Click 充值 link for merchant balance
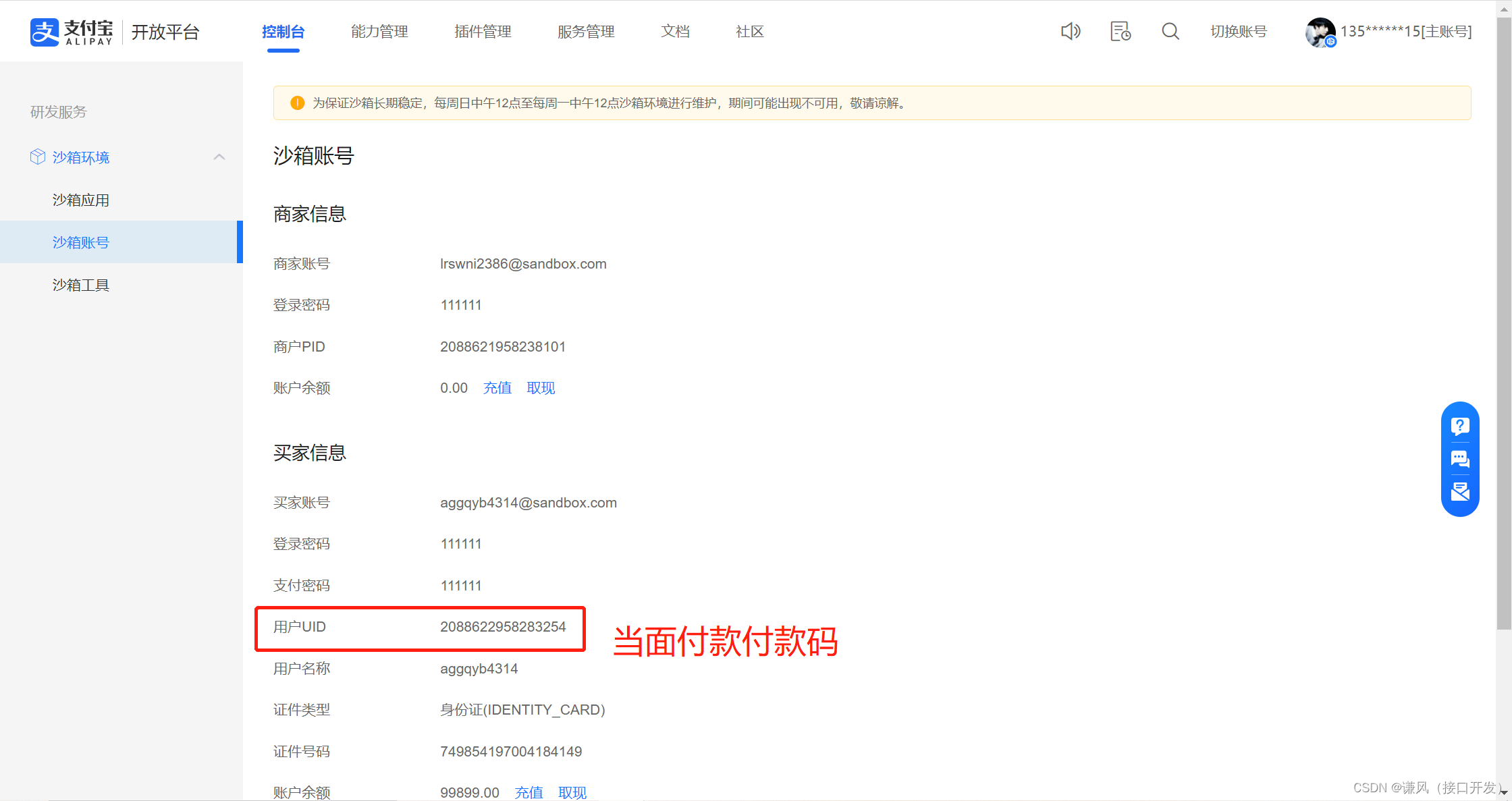This screenshot has width=1512, height=801. click(497, 388)
